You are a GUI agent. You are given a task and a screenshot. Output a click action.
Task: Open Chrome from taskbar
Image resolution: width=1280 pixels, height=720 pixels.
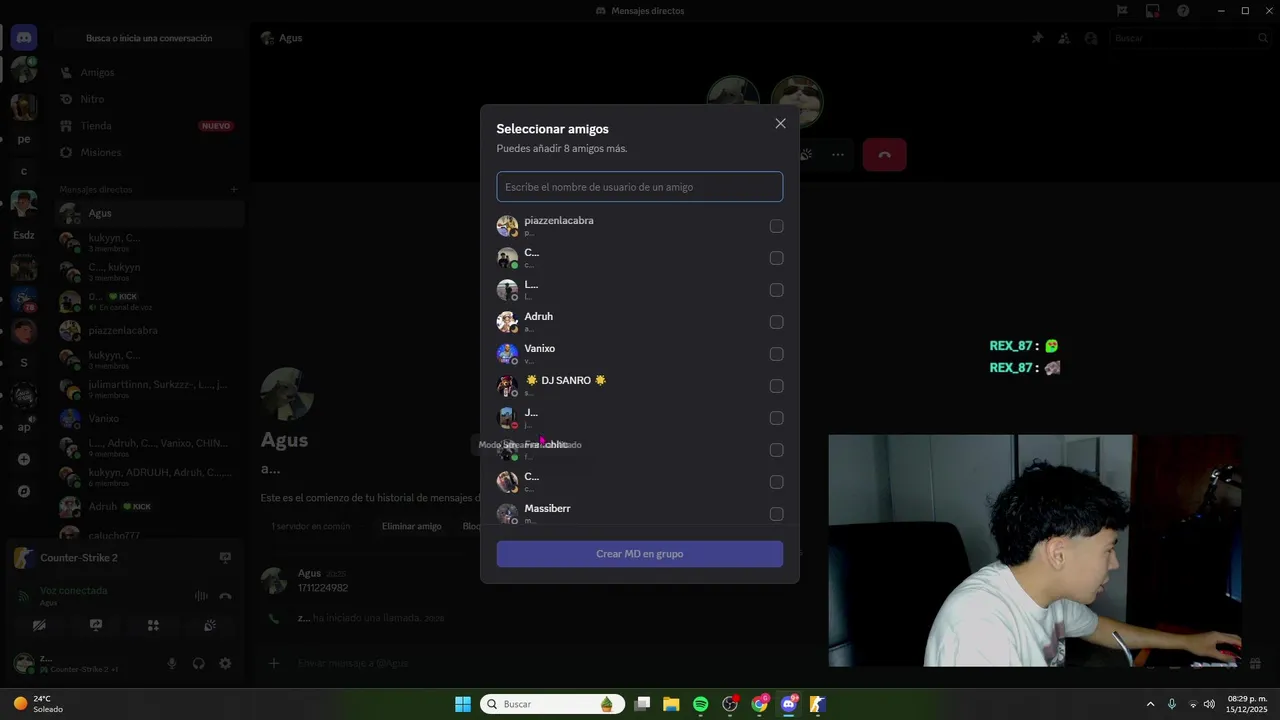(x=760, y=704)
